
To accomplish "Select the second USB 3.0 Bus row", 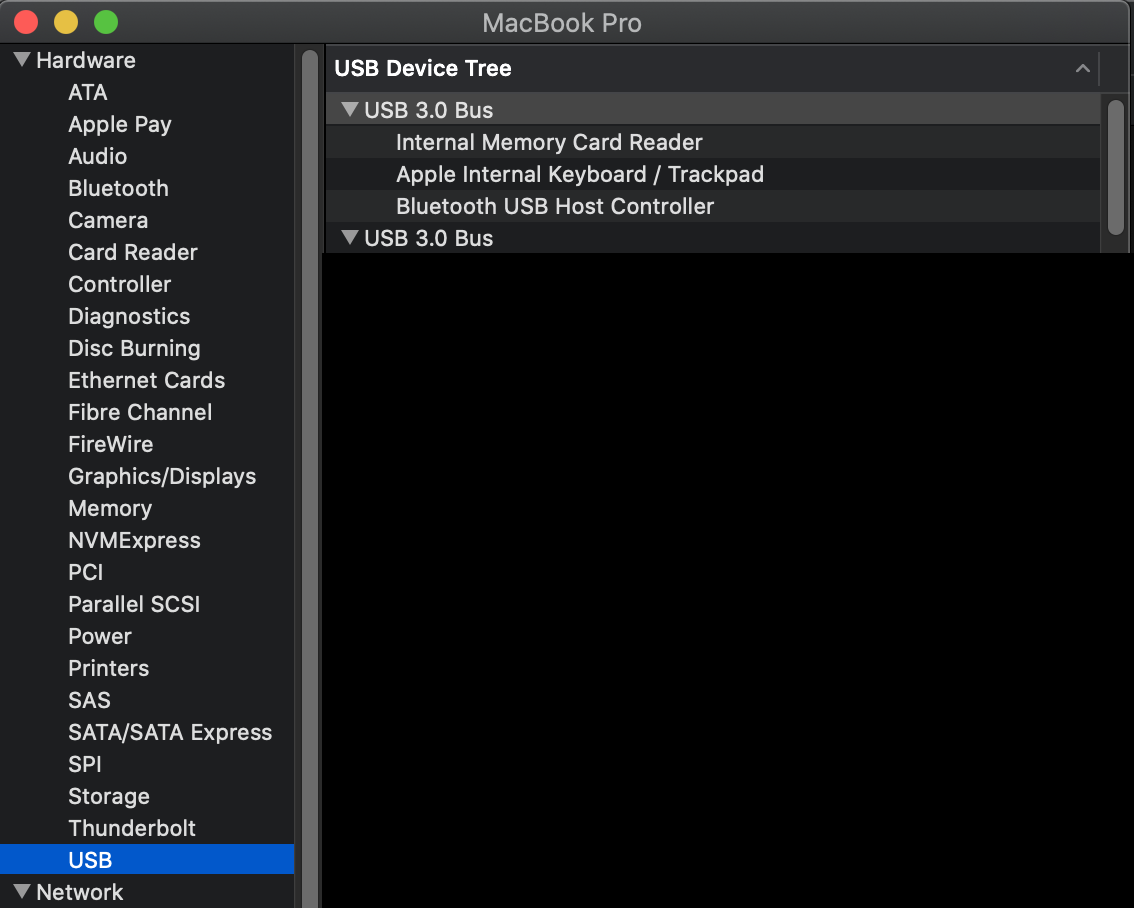I will (713, 238).
